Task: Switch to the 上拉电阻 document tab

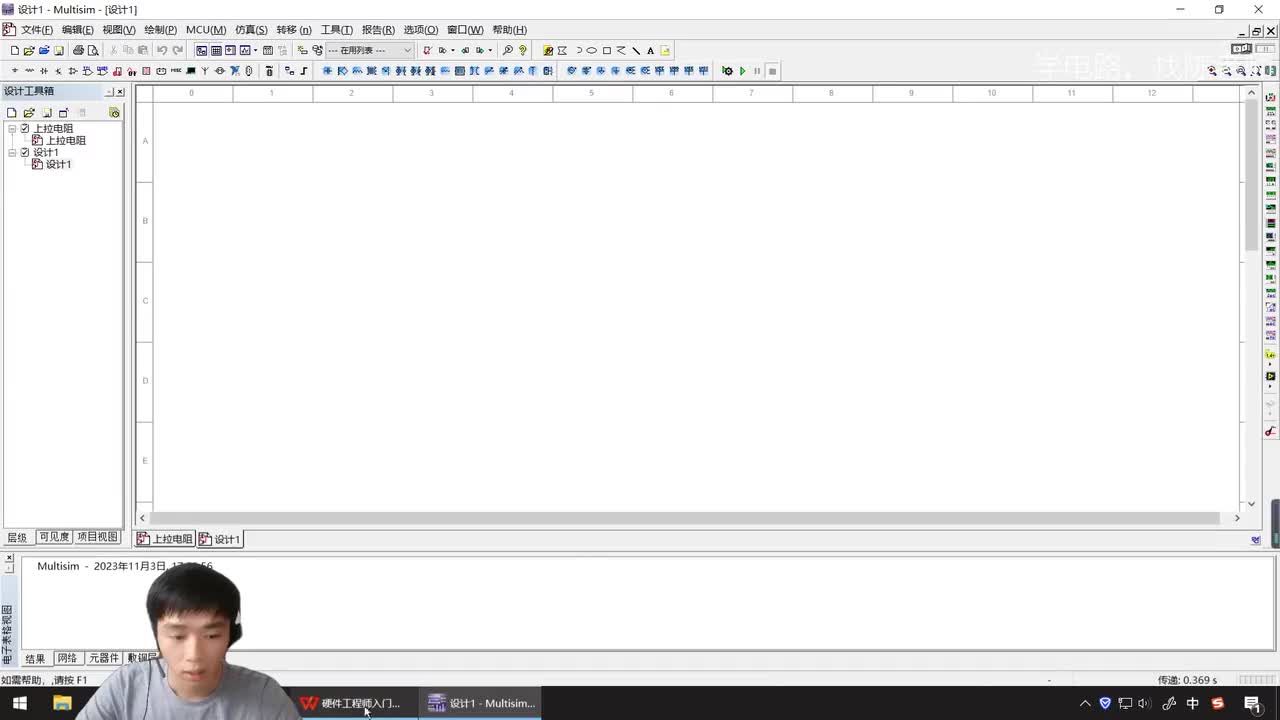Action: tap(165, 539)
